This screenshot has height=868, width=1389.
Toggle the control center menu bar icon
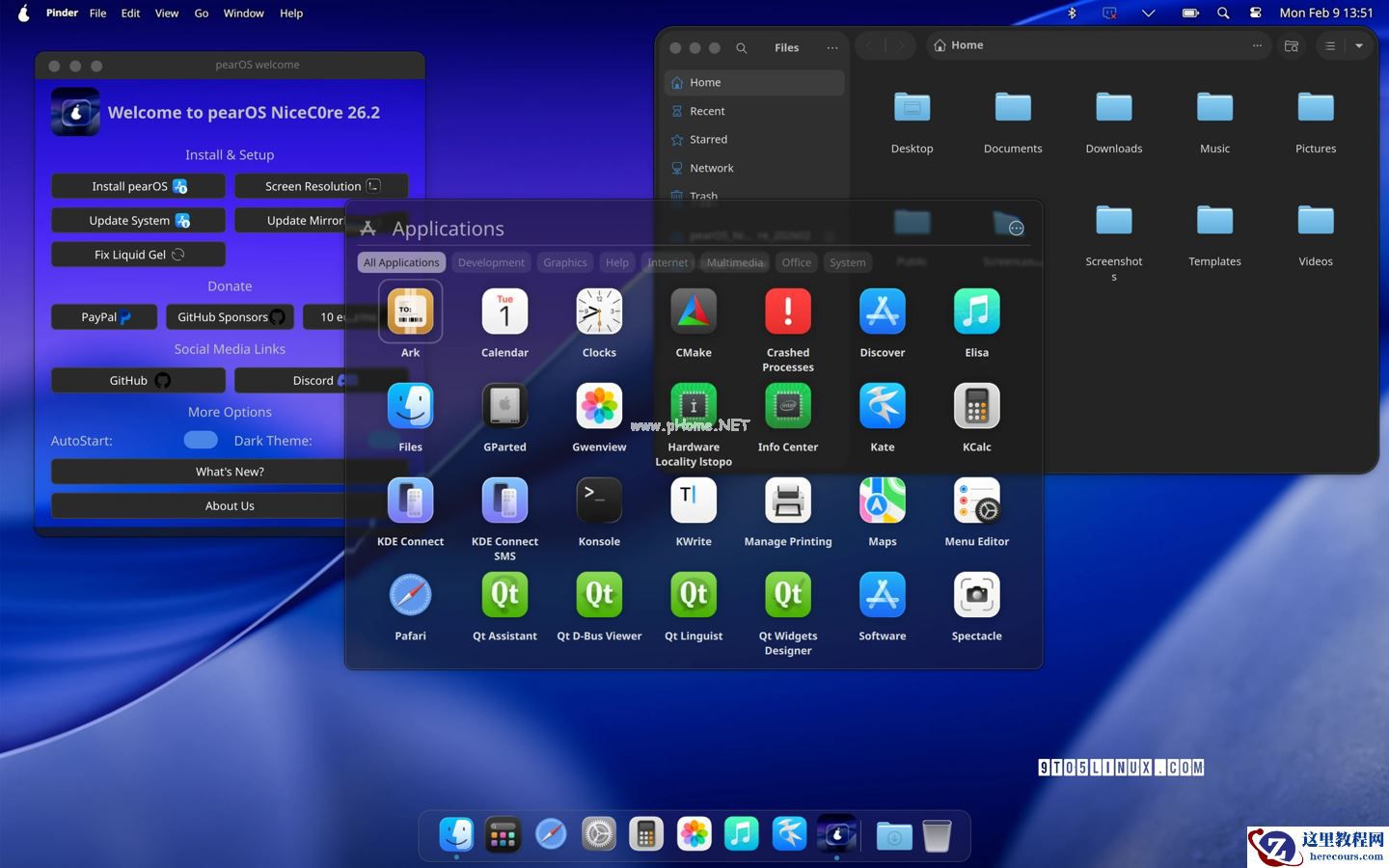1255,14
